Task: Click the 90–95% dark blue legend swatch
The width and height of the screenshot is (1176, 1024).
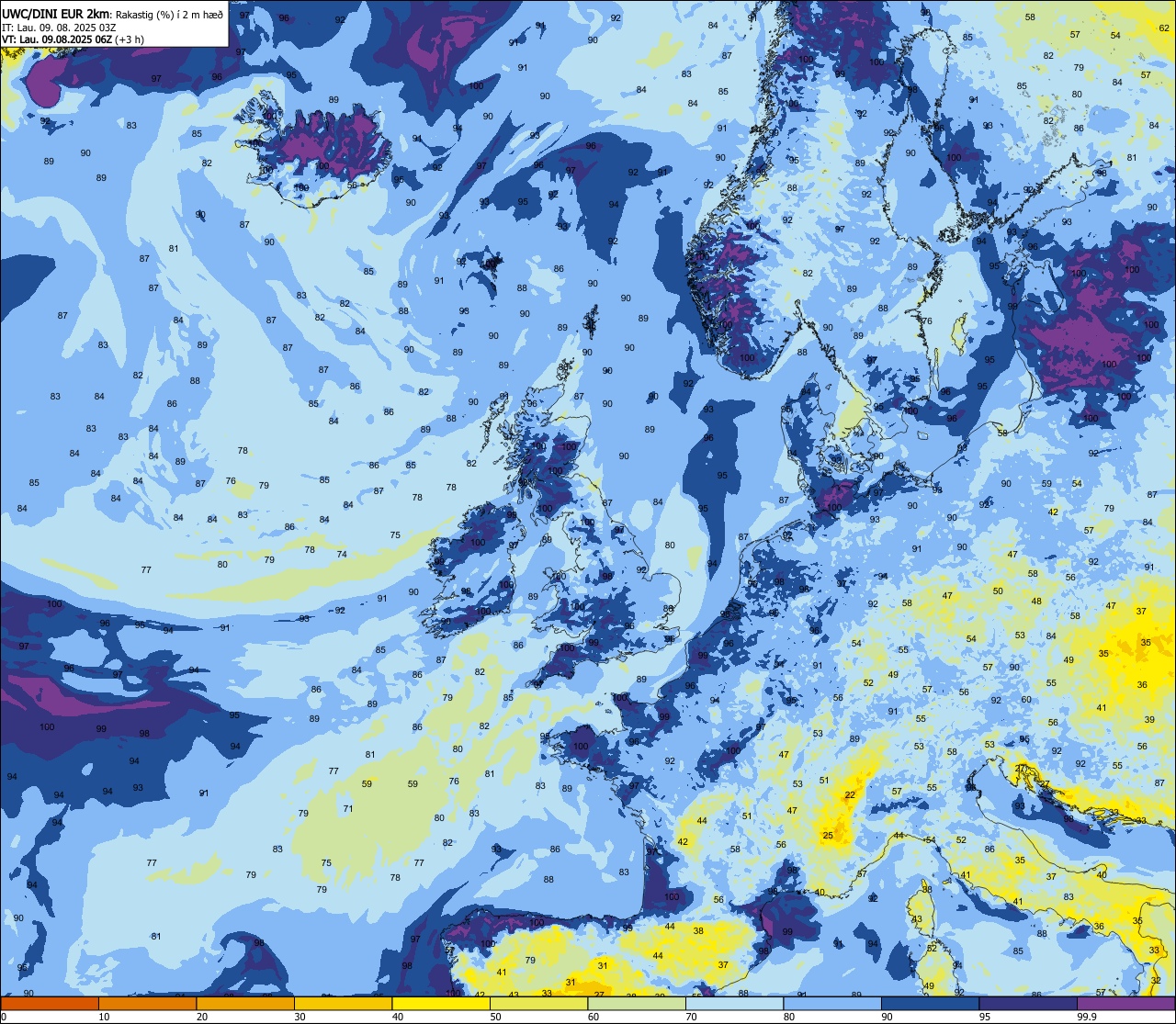Action: pyautogui.click(x=930, y=1004)
